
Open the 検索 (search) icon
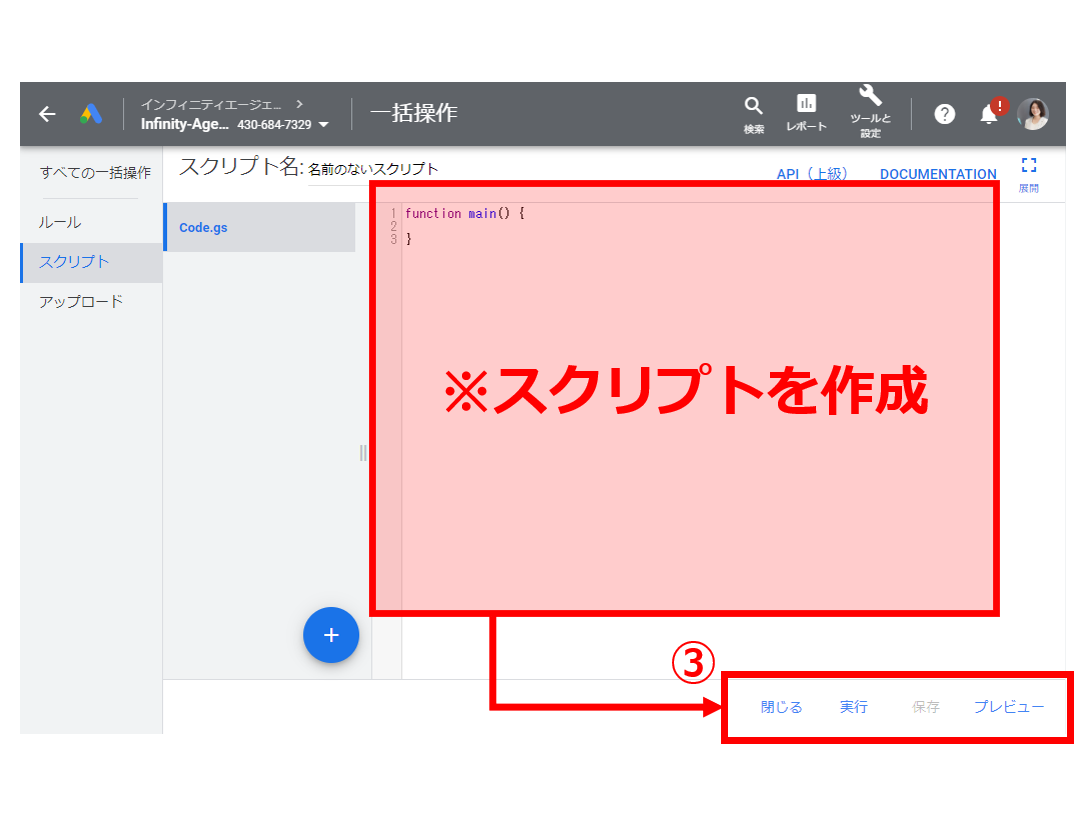click(753, 112)
